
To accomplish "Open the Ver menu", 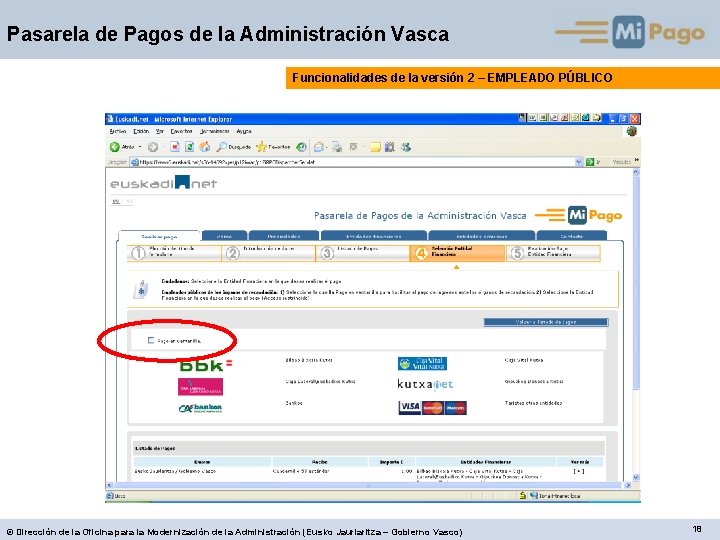I will (x=160, y=131).
